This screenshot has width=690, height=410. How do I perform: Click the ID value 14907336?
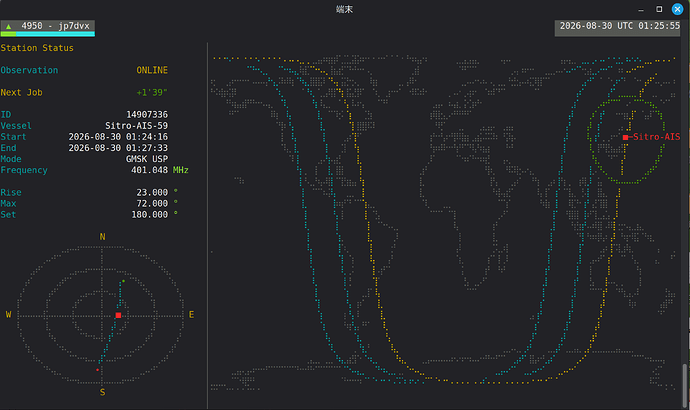(147, 115)
